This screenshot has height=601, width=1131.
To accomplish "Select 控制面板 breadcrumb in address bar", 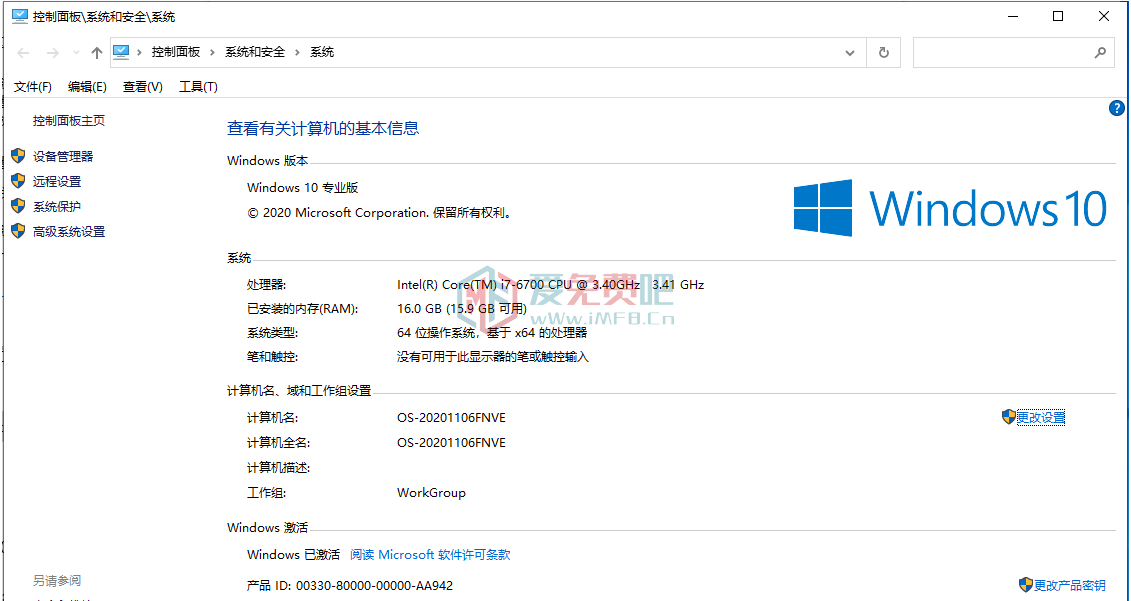I will pyautogui.click(x=176, y=52).
